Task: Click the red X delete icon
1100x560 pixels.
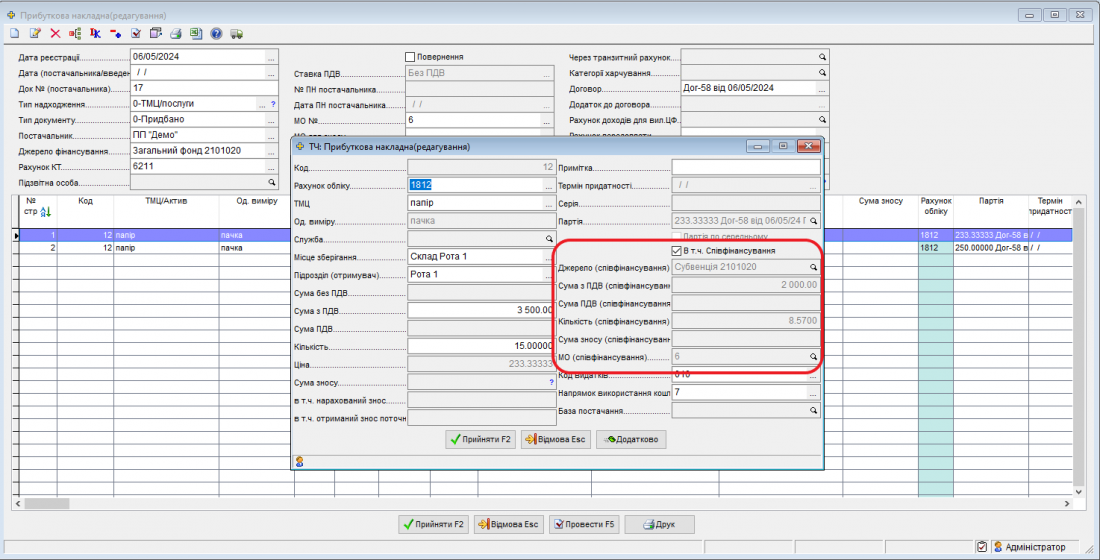Action: click(x=55, y=33)
